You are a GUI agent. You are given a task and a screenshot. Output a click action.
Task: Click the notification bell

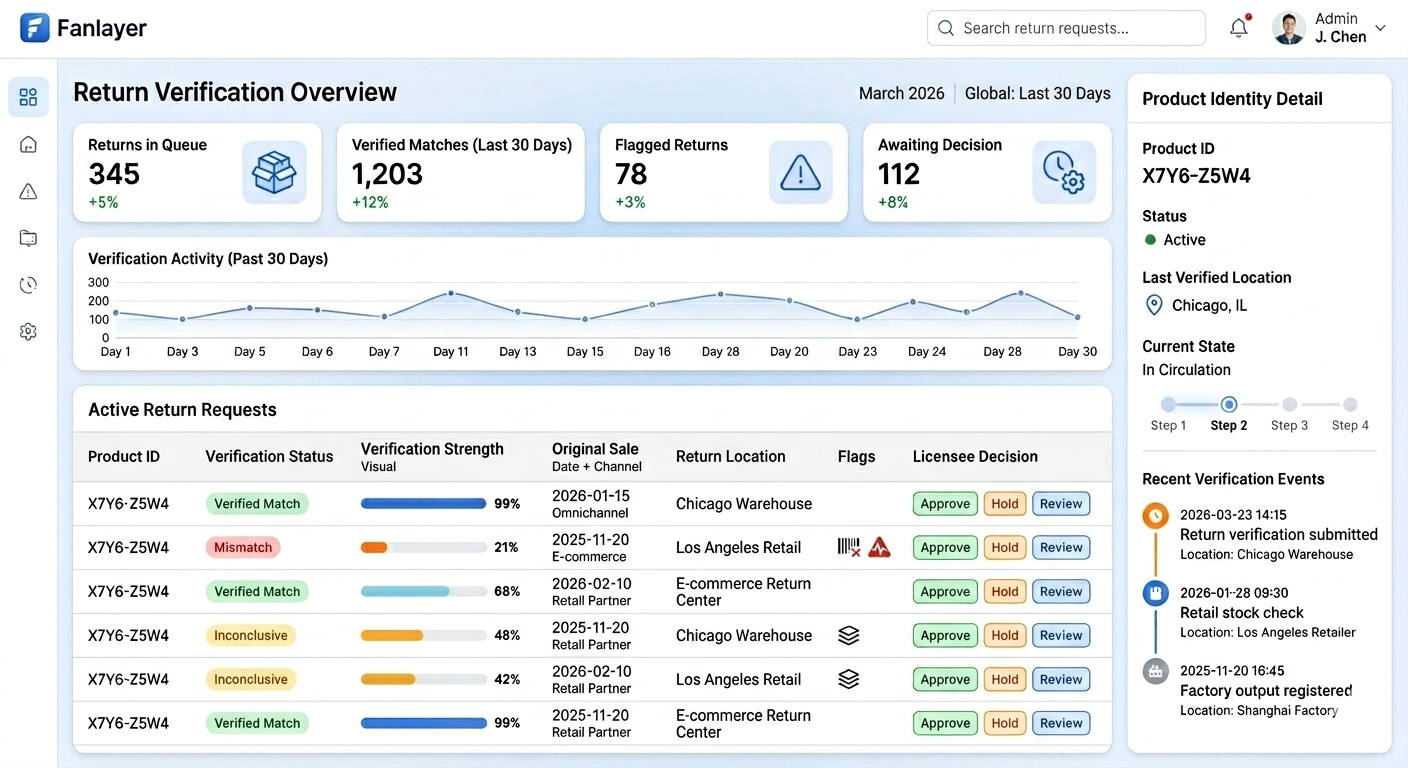(x=1238, y=28)
